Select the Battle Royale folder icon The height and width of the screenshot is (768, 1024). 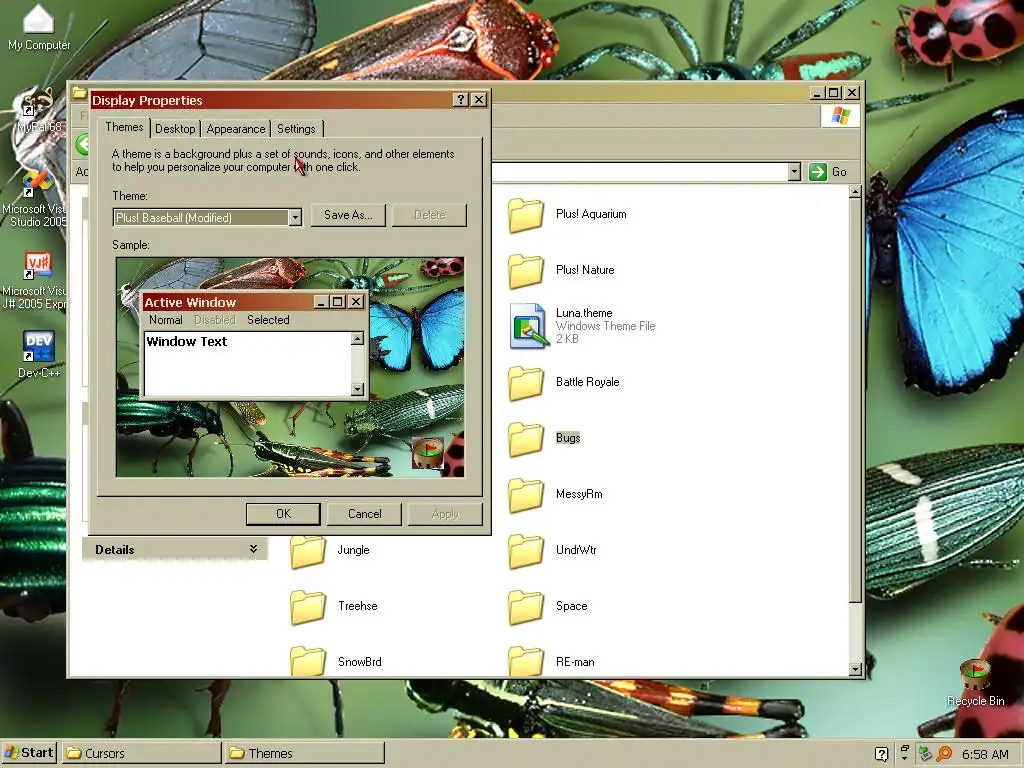[x=526, y=383]
